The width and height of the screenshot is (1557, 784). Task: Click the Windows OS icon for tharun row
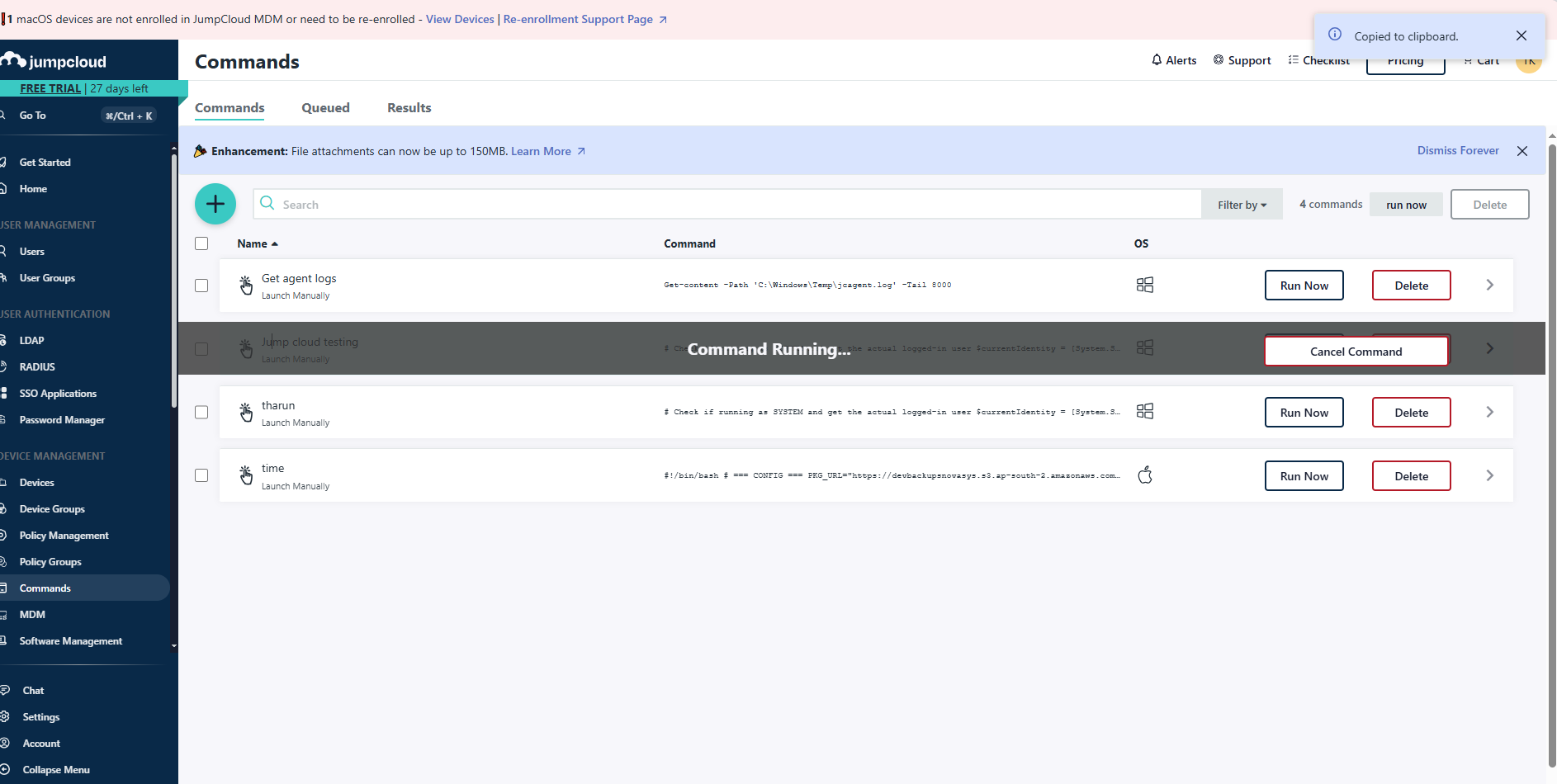click(x=1145, y=411)
